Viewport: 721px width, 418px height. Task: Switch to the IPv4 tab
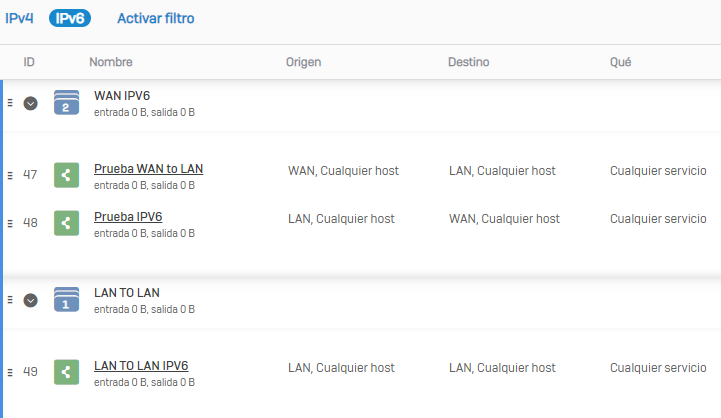[x=19, y=18]
